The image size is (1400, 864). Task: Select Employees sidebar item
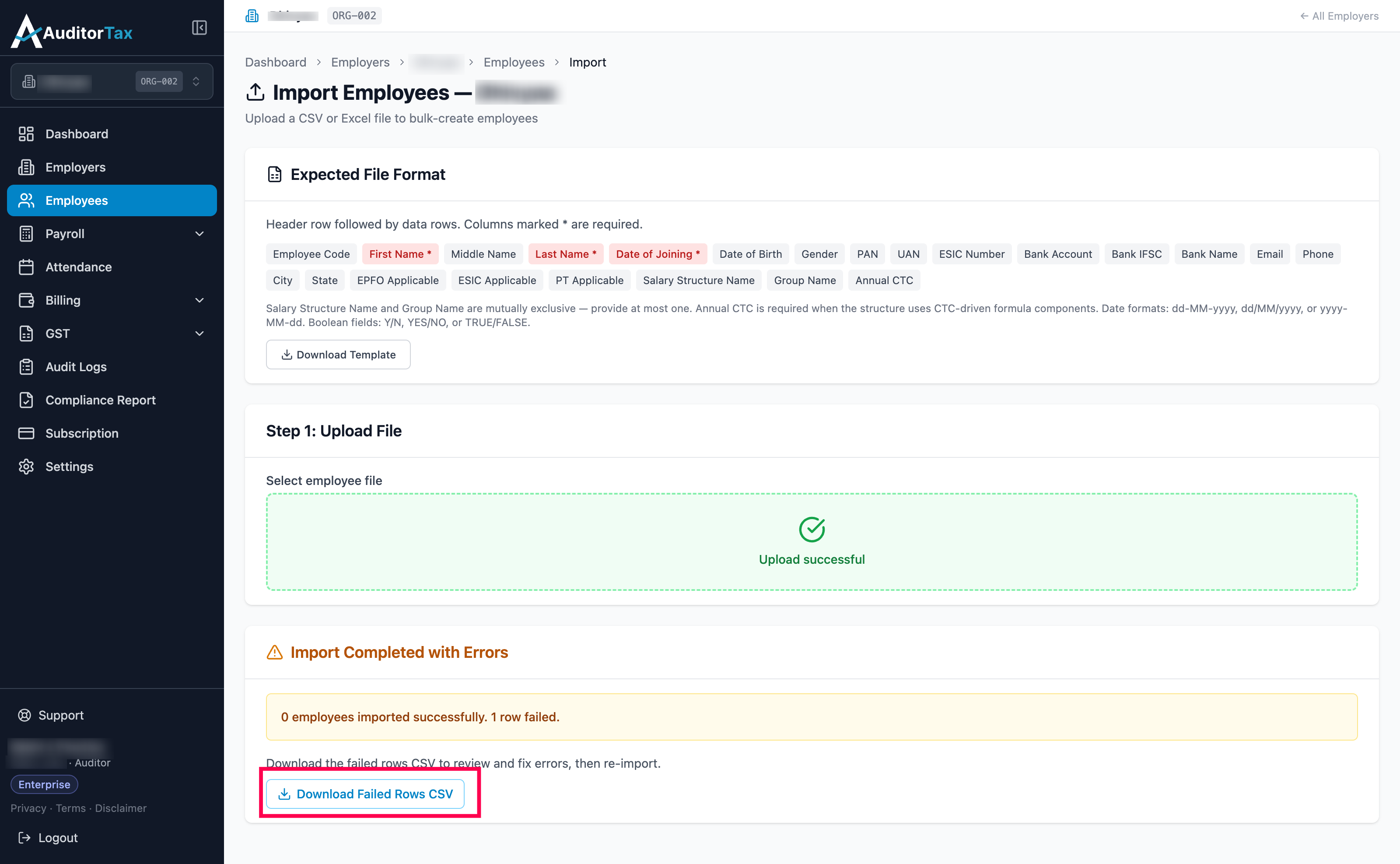coord(112,200)
